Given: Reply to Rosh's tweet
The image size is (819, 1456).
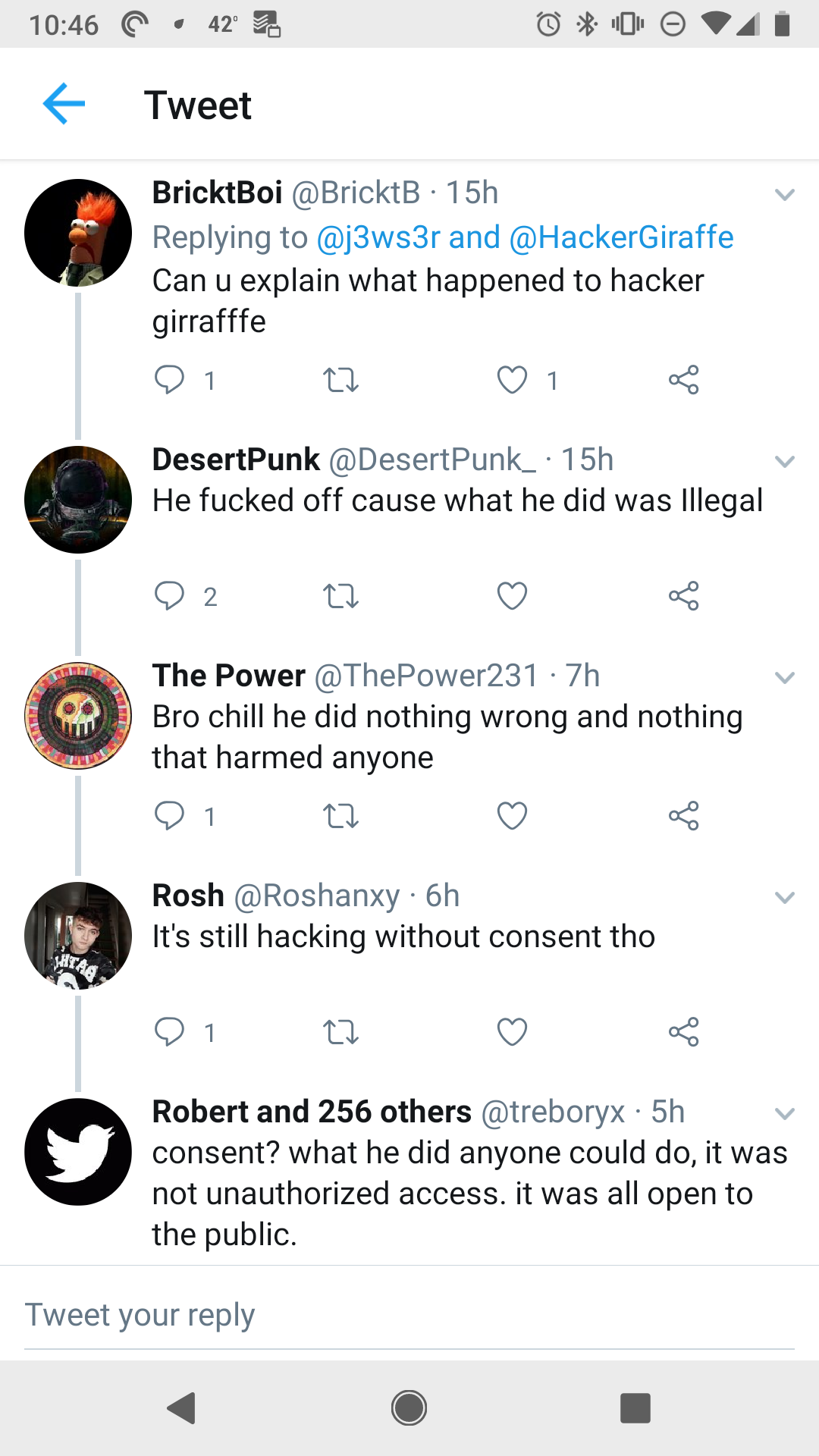Looking at the screenshot, I should point(169,1032).
